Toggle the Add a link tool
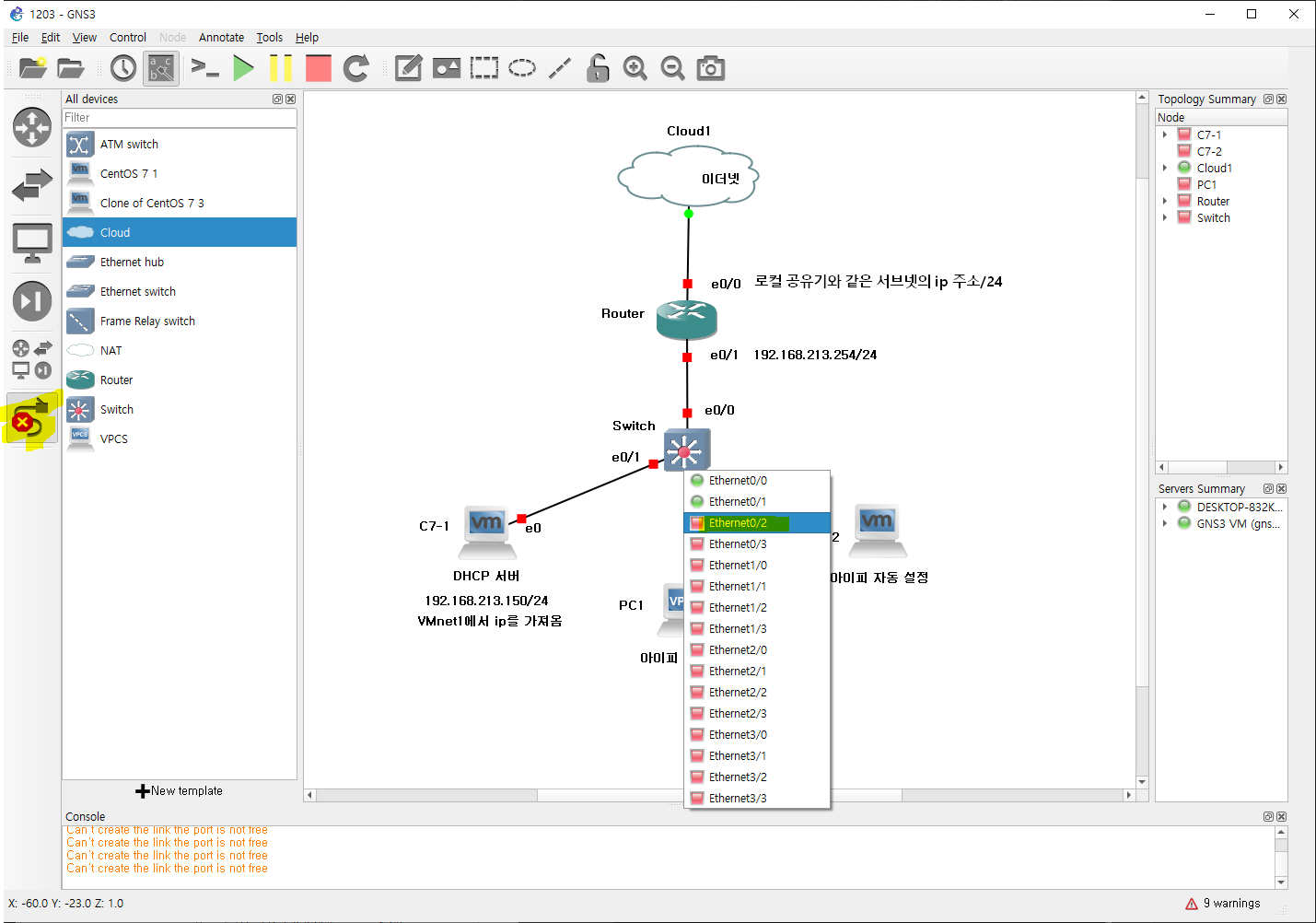 31,420
